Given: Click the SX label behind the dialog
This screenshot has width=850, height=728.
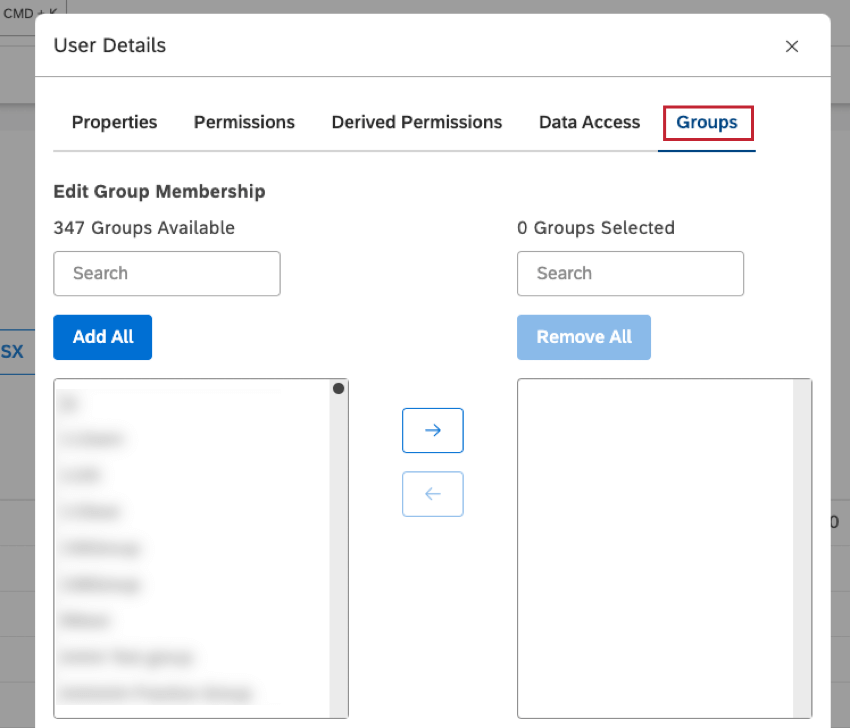Looking at the screenshot, I should click(12, 352).
